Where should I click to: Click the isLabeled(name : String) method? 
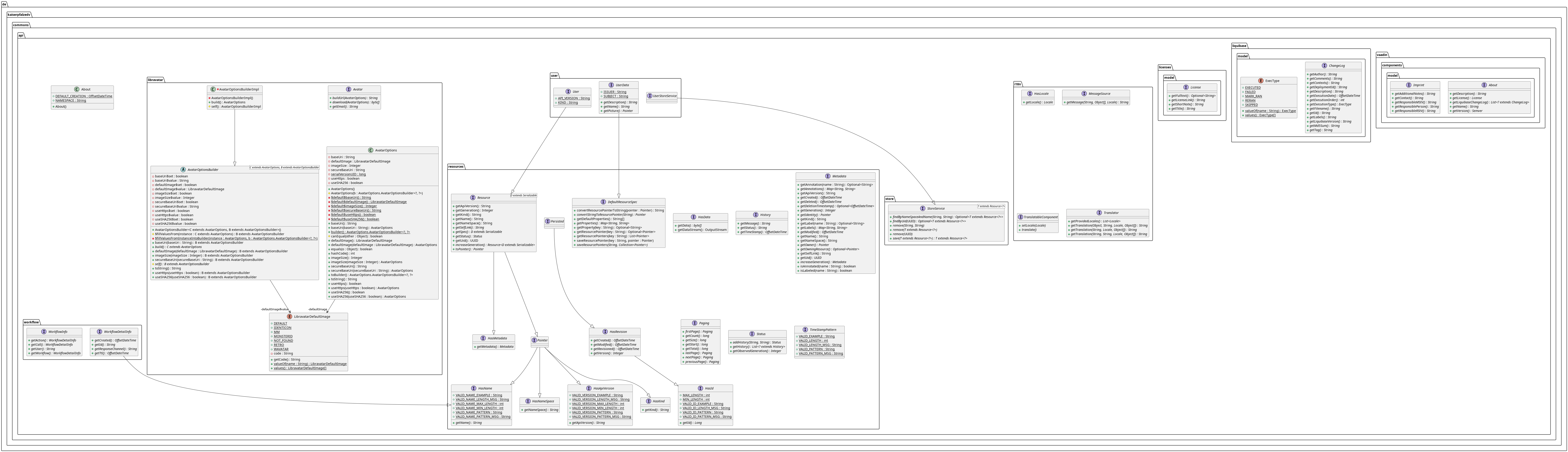pyautogui.click(x=826, y=271)
